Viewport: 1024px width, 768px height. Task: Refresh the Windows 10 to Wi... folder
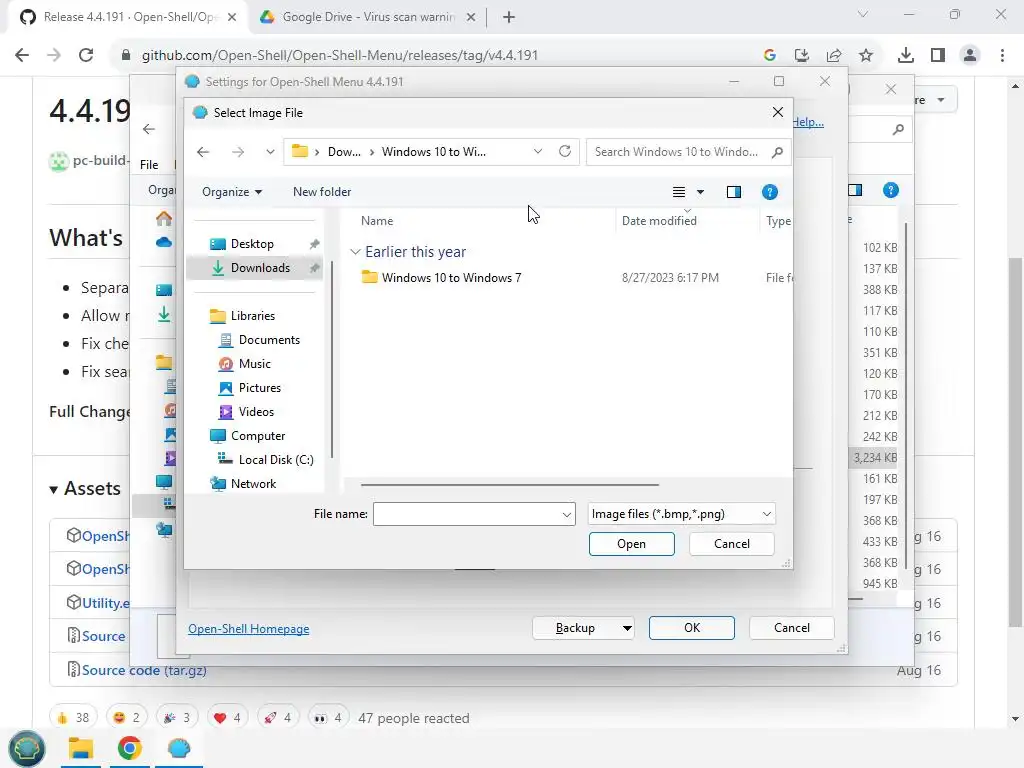(565, 152)
